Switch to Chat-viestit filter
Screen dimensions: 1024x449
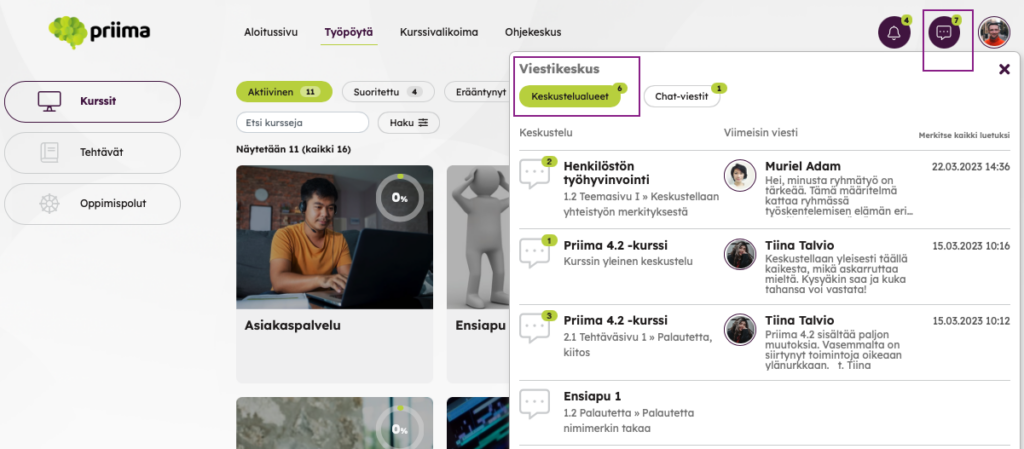pos(681,97)
